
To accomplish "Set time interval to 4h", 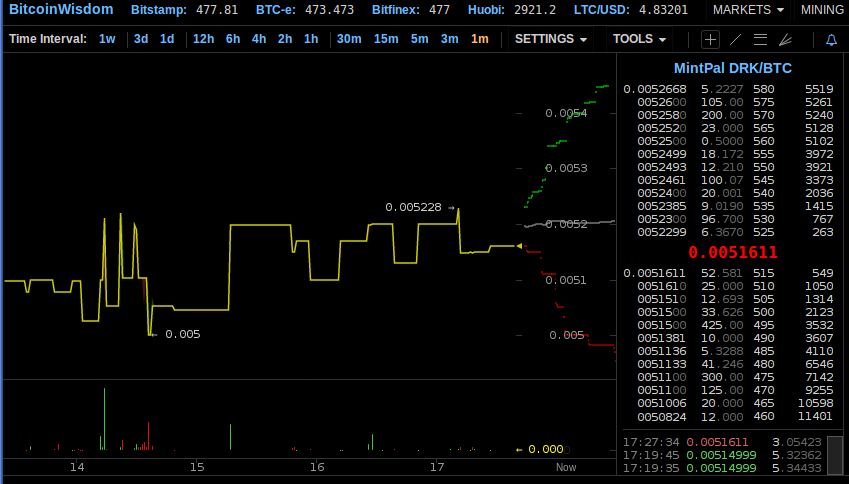I will (259, 39).
